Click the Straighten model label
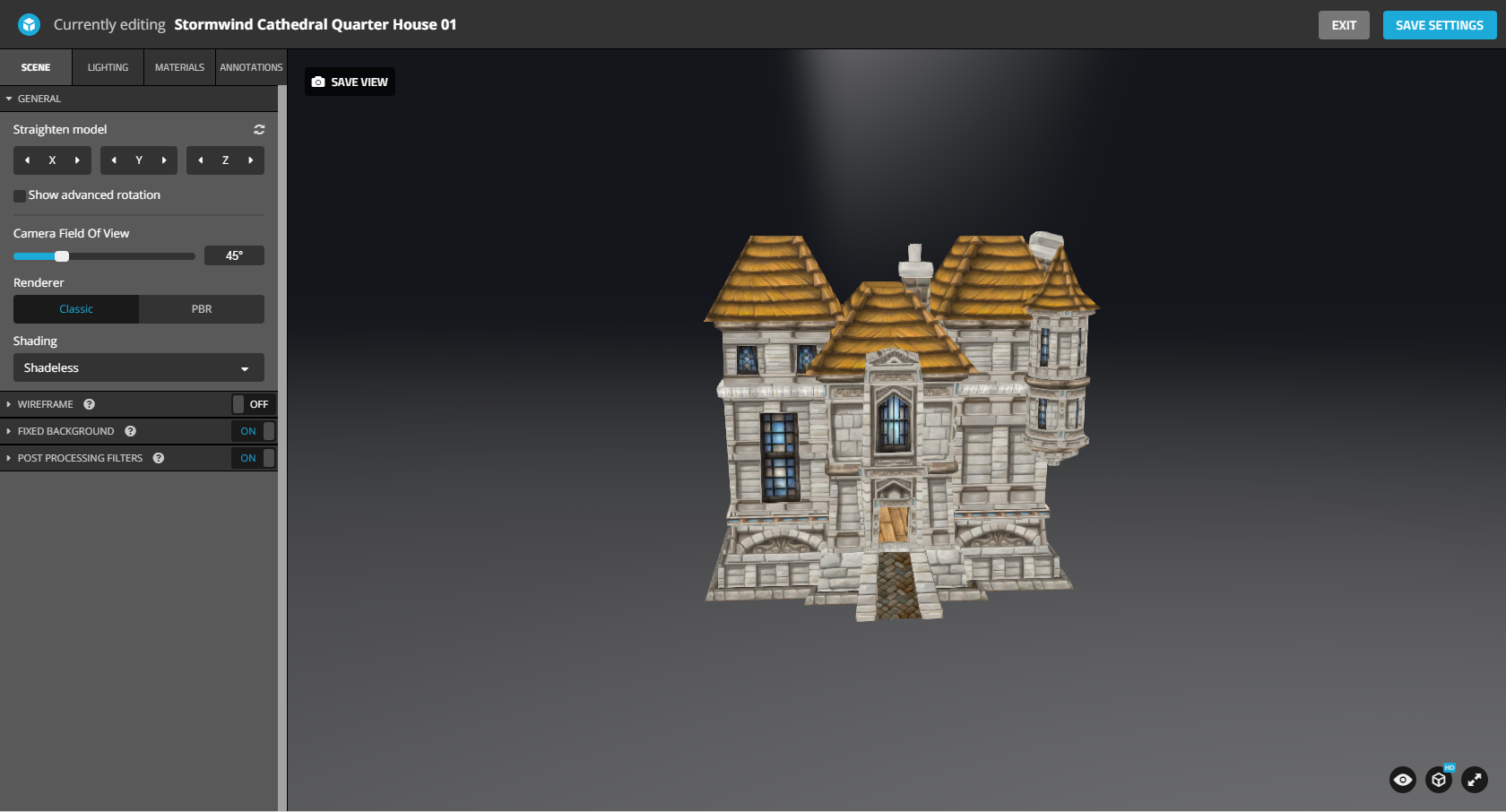The height and width of the screenshot is (812, 1506). 60,129
